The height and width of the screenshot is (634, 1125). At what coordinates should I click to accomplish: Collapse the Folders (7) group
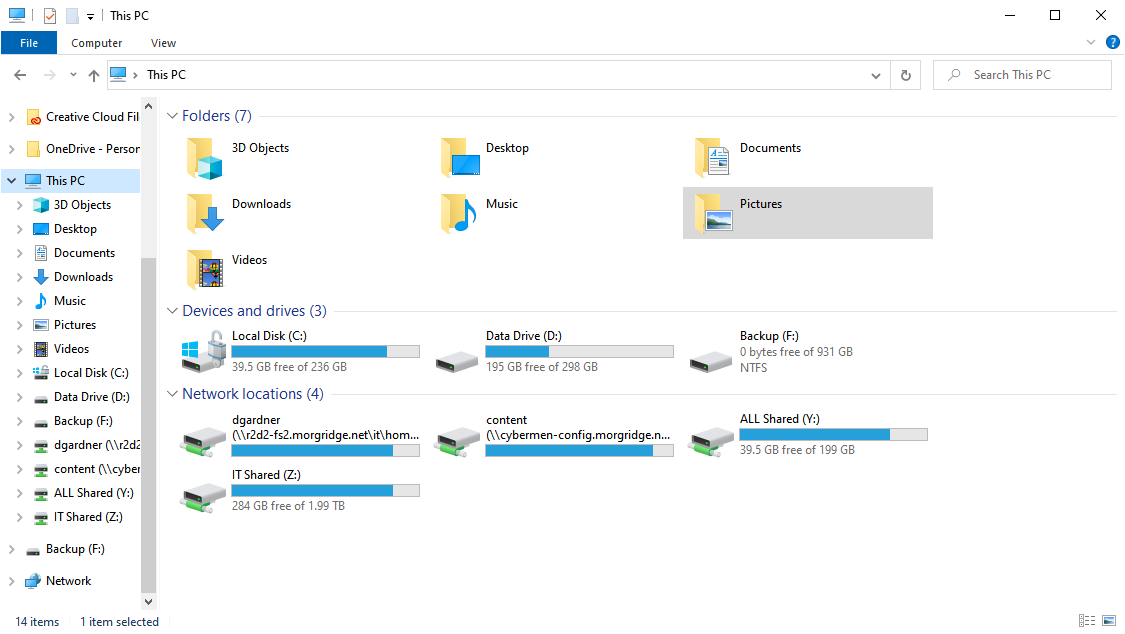tap(172, 116)
